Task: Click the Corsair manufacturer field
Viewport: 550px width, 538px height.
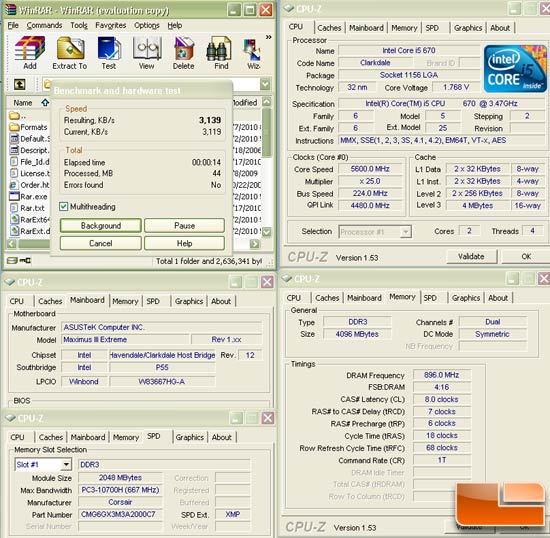Action: (120, 502)
